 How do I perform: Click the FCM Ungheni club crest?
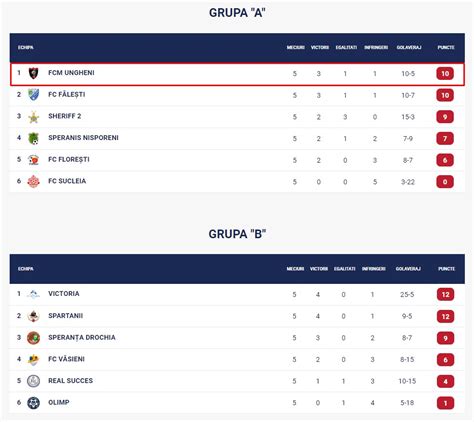33,73
